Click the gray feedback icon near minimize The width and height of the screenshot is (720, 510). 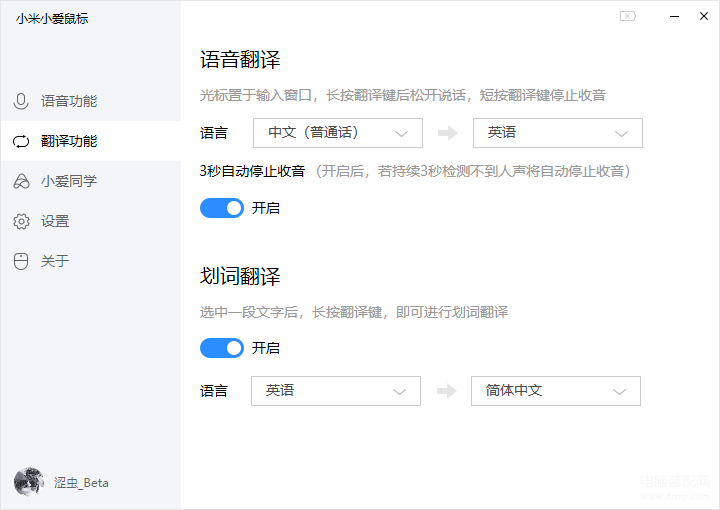pyautogui.click(x=628, y=16)
